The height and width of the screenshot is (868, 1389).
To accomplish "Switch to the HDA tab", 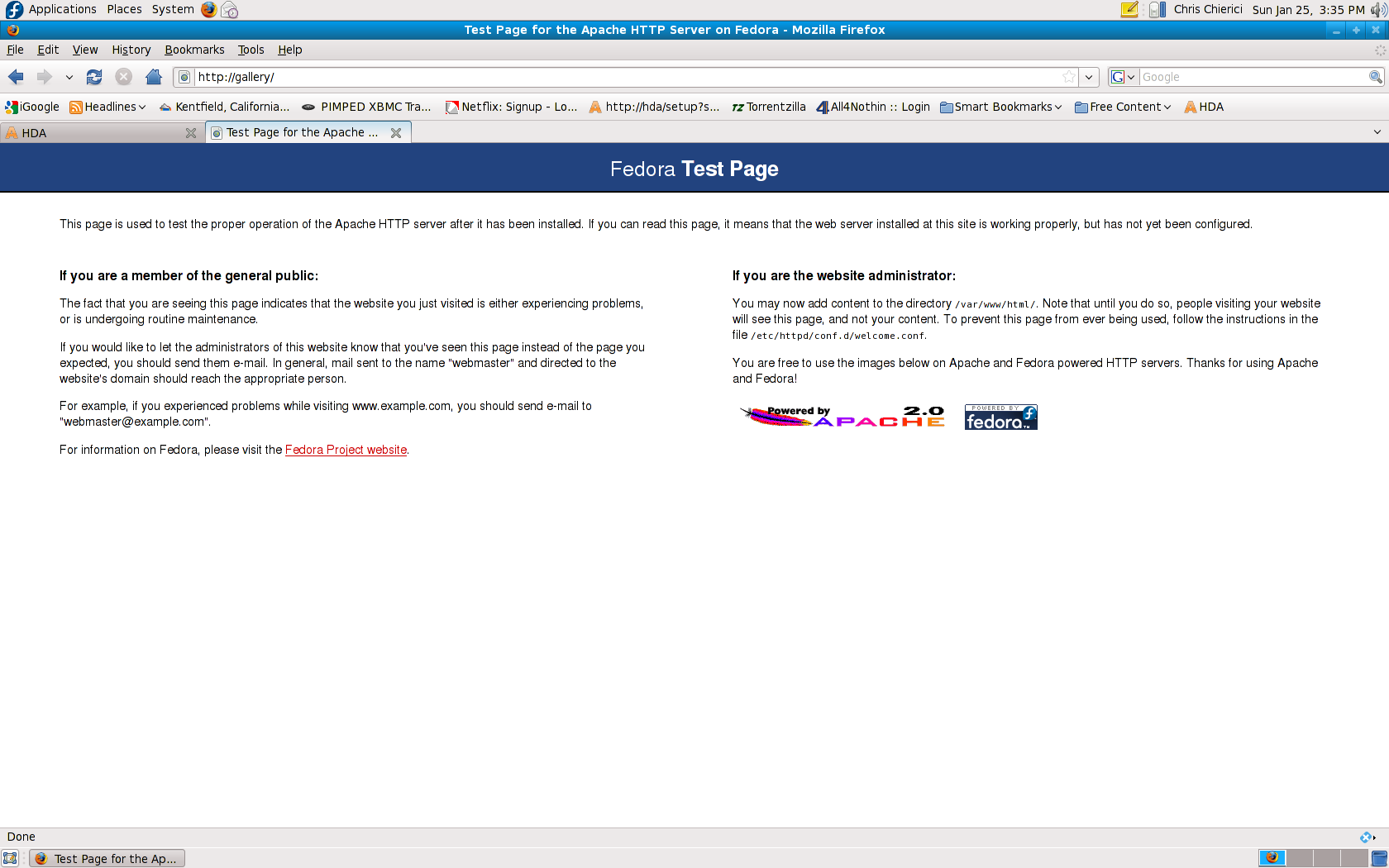I will [x=94, y=133].
